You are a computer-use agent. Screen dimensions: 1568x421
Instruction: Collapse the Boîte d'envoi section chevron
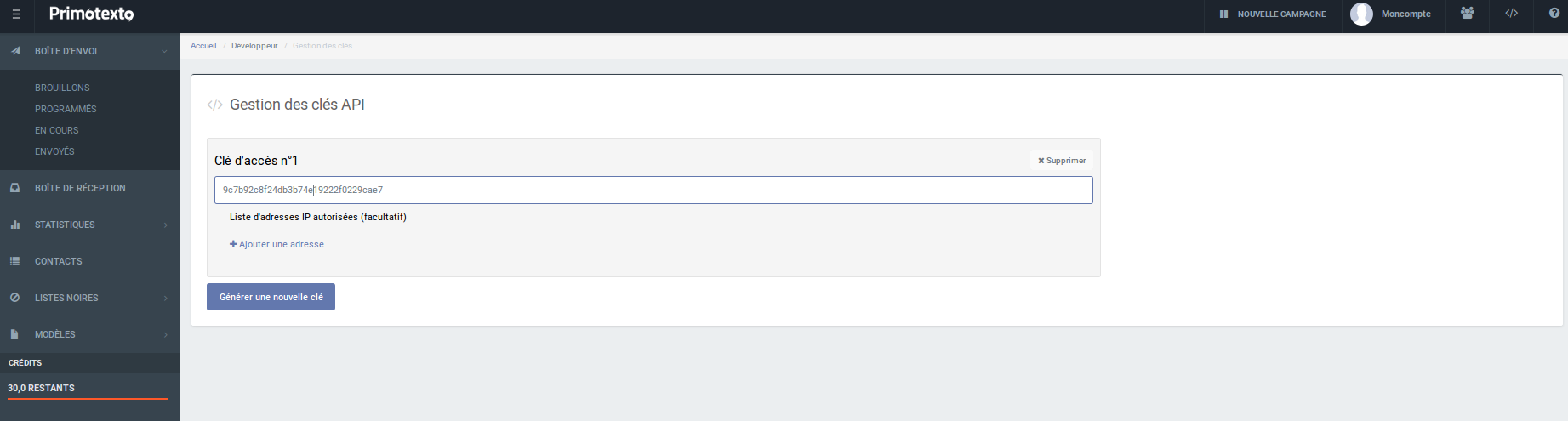click(164, 51)
